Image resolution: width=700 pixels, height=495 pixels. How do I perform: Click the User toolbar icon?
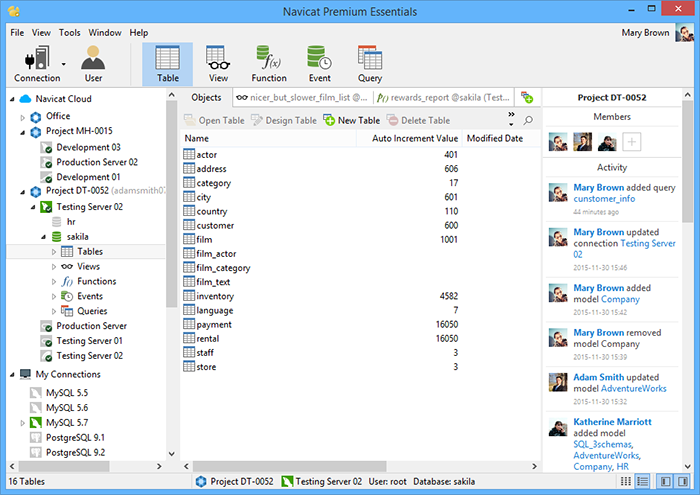(x=93, y=64)
